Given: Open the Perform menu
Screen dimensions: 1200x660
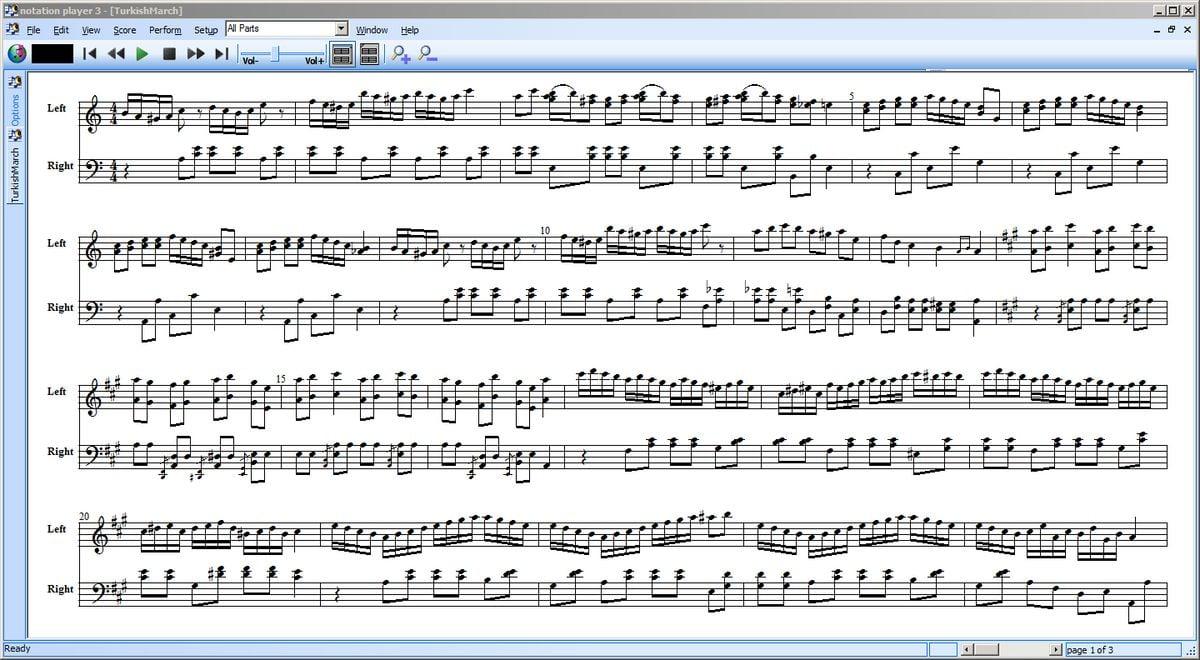Looking at the screenshot, I should coord(165,30).
